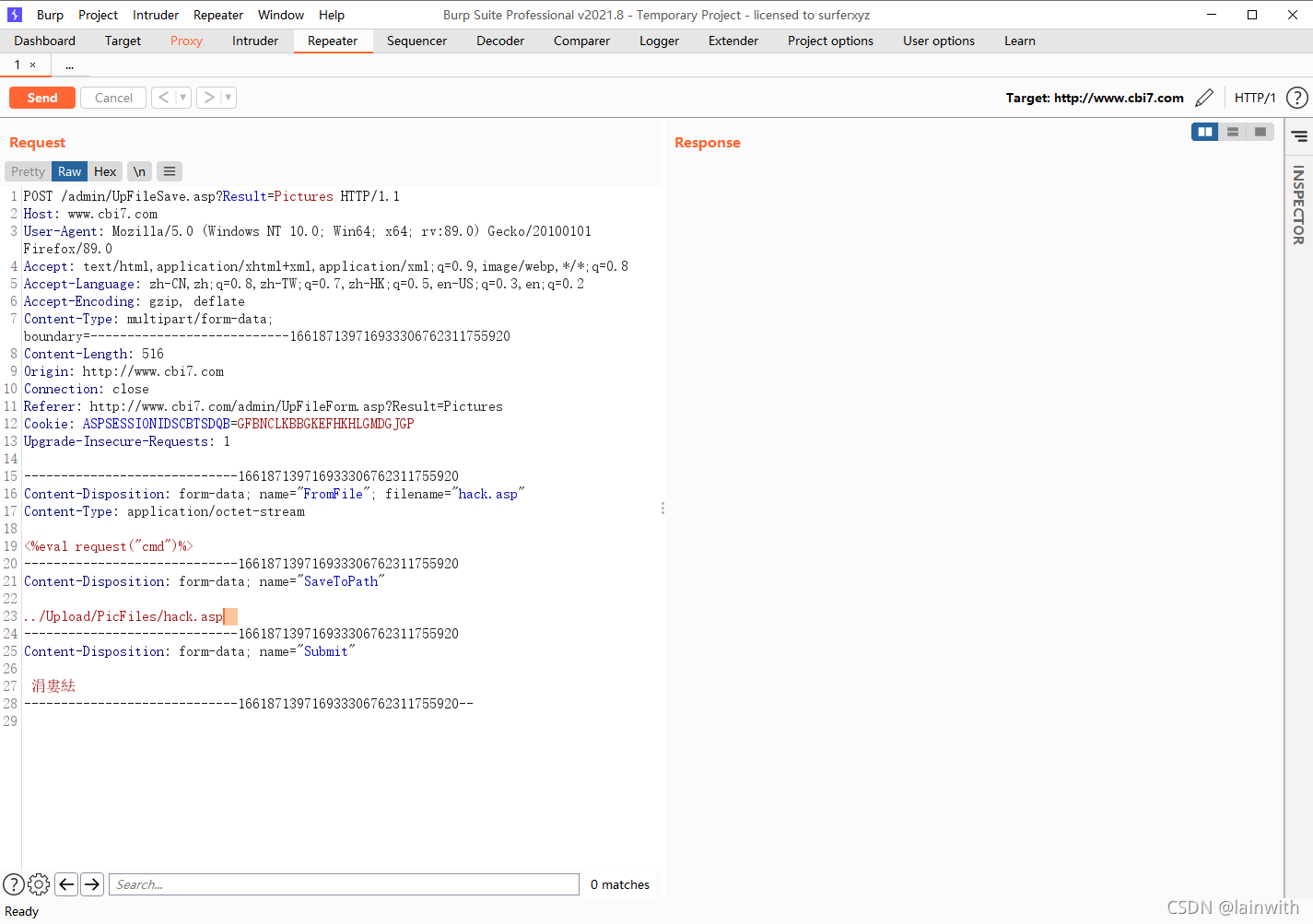
Task: Open the request editor hamburger menu
Action: point(170,171)
